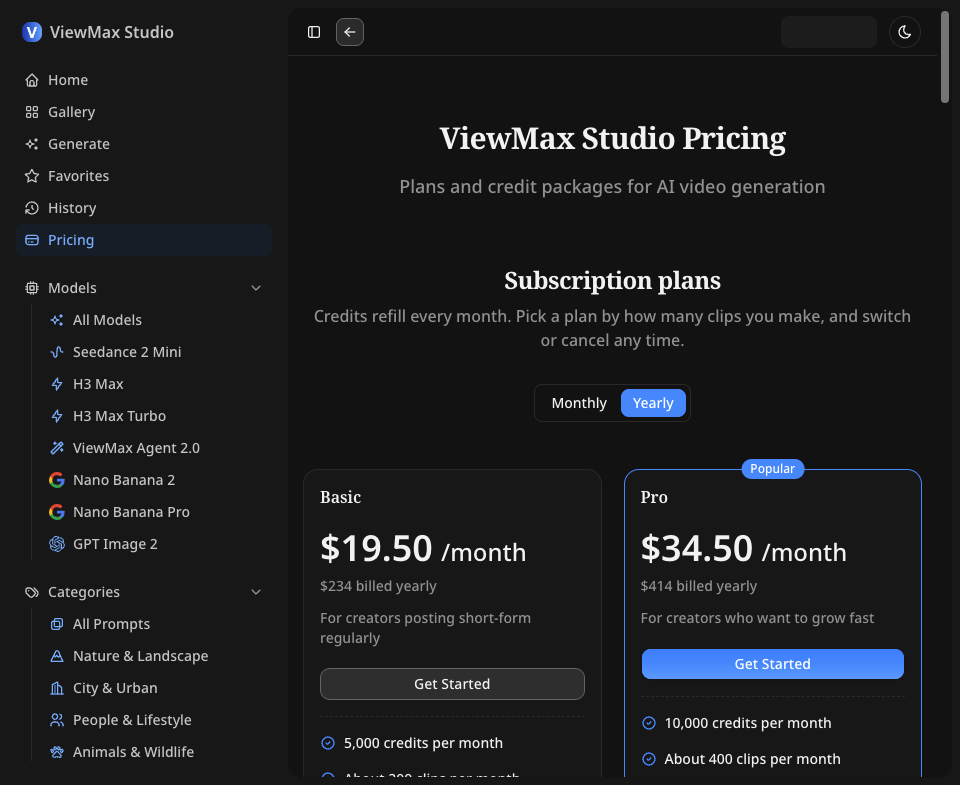Click Get Started on the Pro plan

pos(773,664)
